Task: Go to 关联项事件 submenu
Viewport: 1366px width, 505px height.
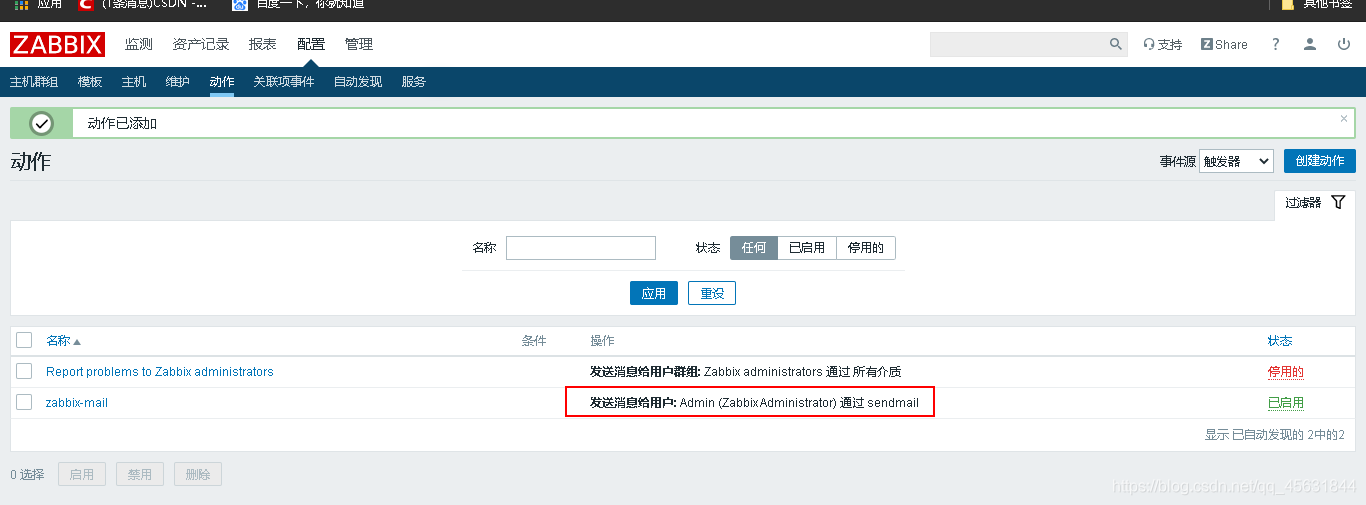Action: coord(284,82)
